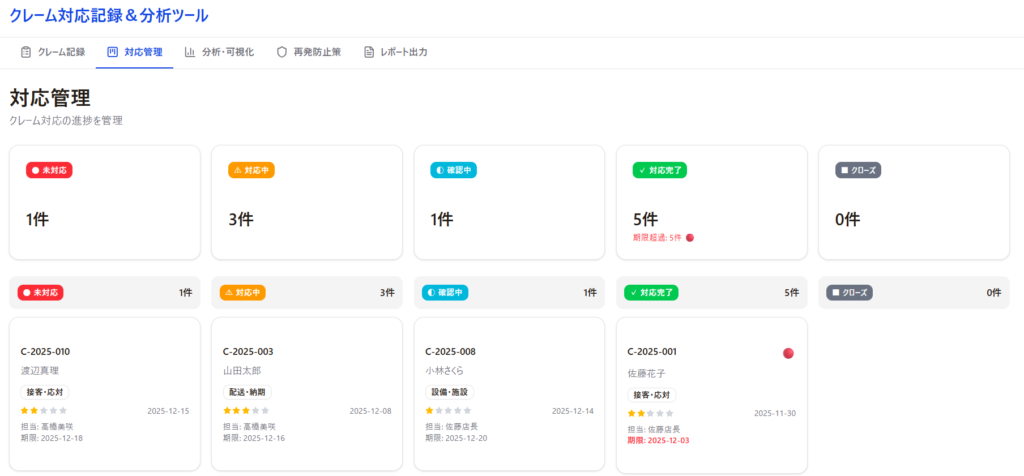Click the 確認中 column header badge
Screen dimensions: 1024x476
446,293
